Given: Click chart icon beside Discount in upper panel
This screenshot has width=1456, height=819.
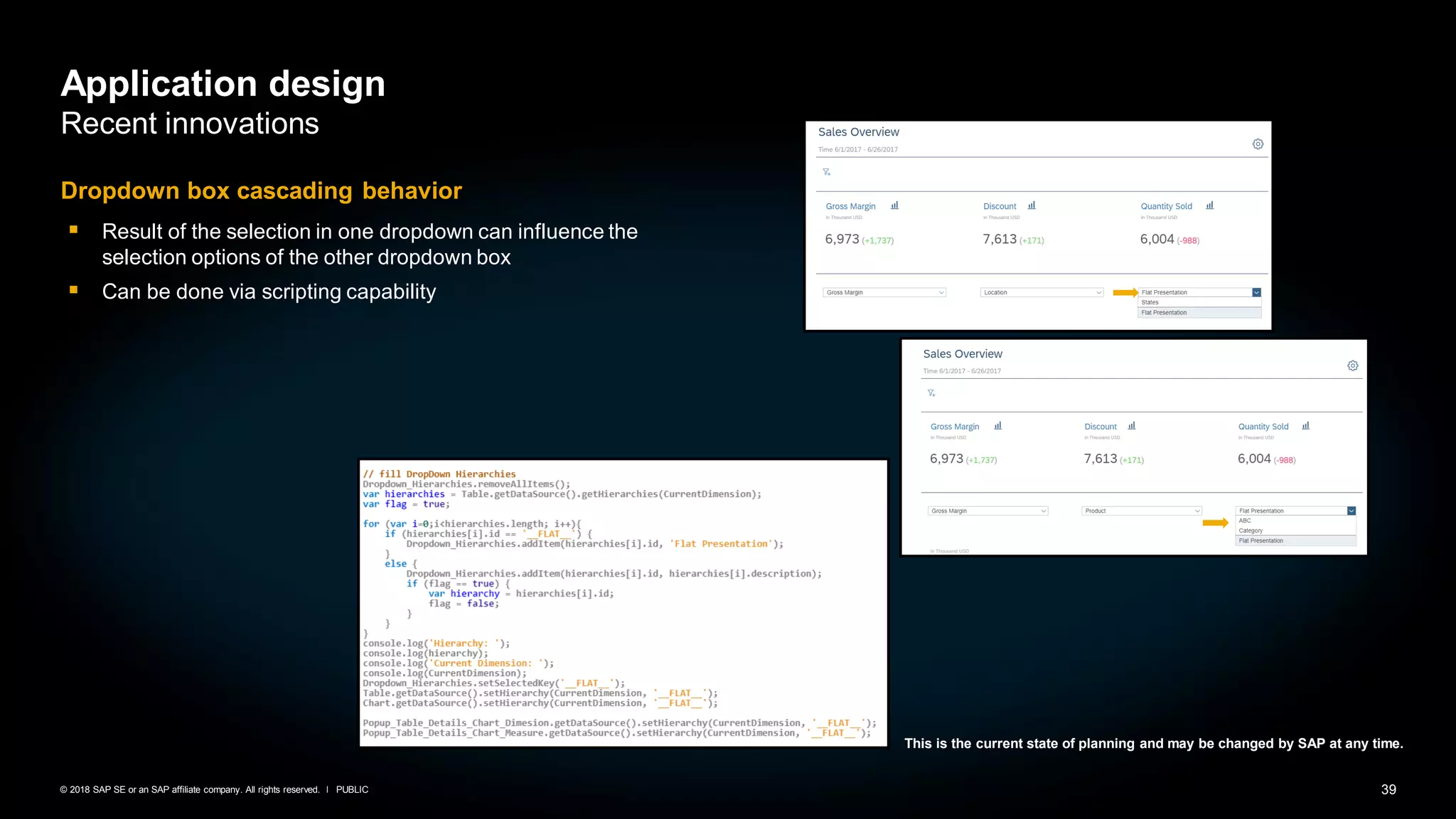Looking at the screenshot, I should (x=1032, y=205).
